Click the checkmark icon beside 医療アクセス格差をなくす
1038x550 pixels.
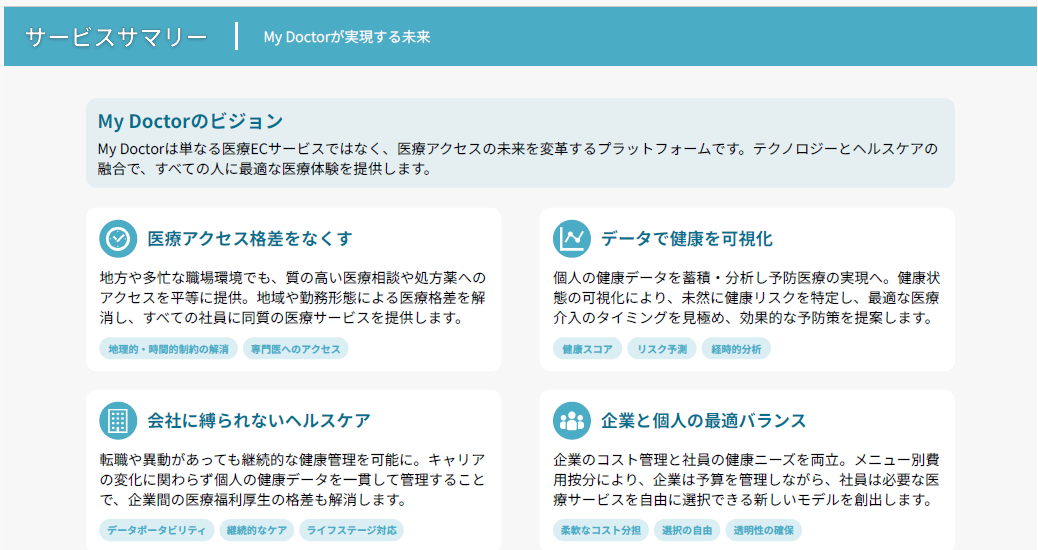pyautogui.click(x=118, y=239)
